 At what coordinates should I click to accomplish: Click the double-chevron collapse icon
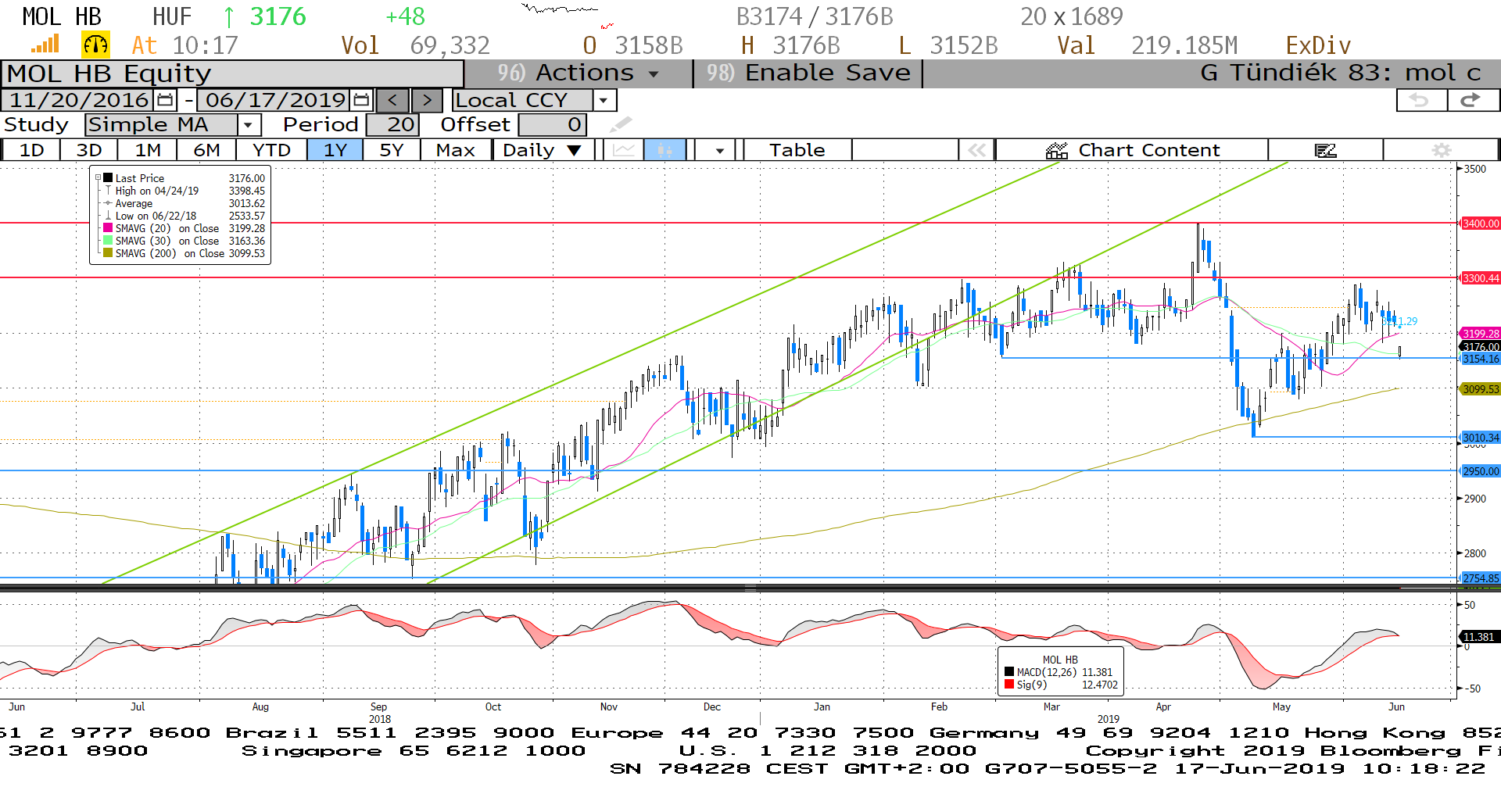pos(977,150)
